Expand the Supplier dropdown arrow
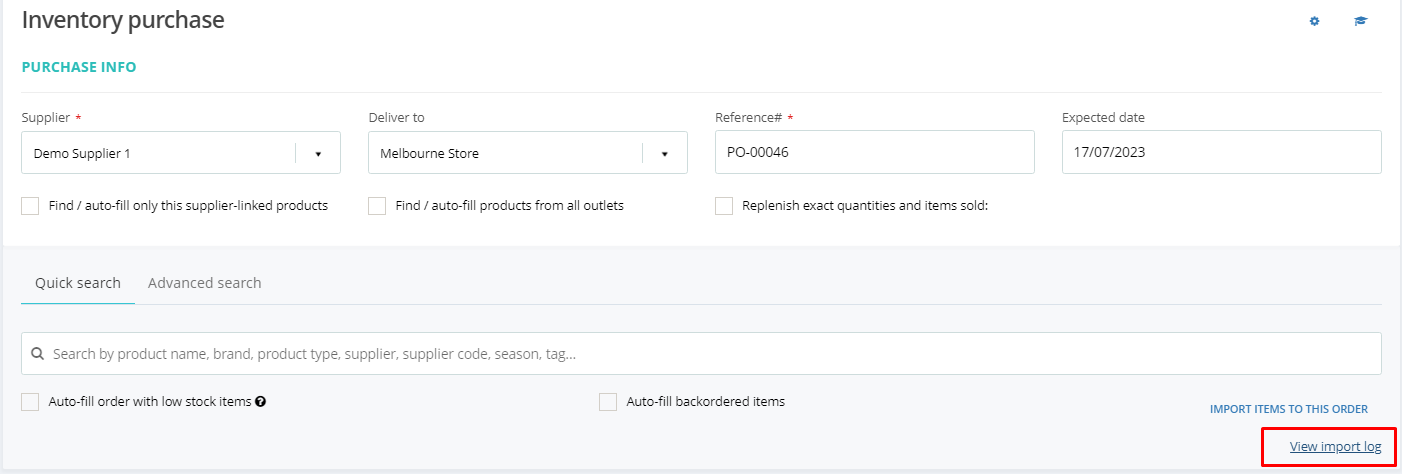 click(x=318, y=154)
